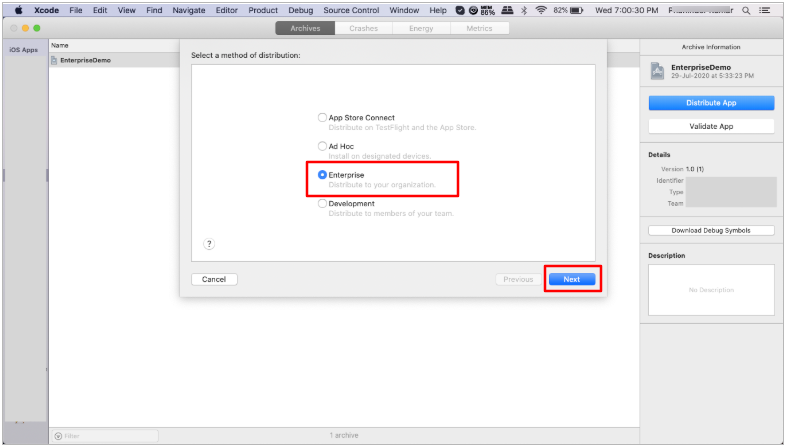Click the Description text box
Screen dimensions: 786x447
tap(711, 290)
